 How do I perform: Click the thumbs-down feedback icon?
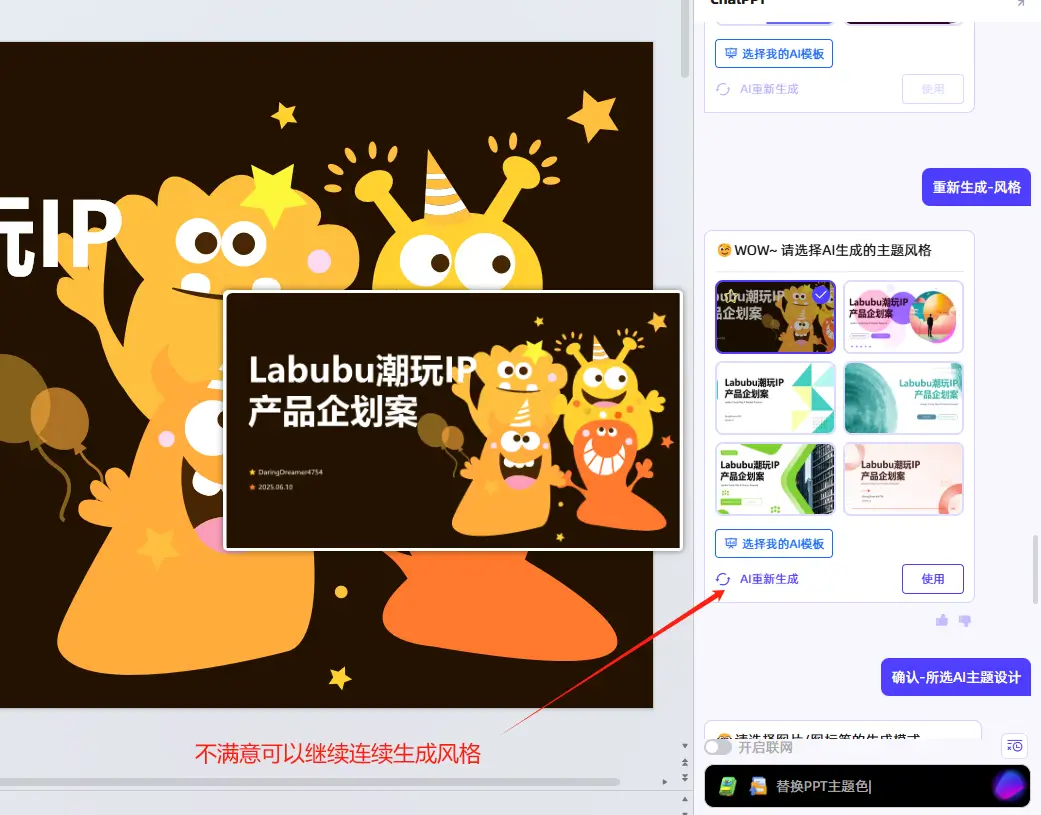pyautogui.click(x=965, y=620)
